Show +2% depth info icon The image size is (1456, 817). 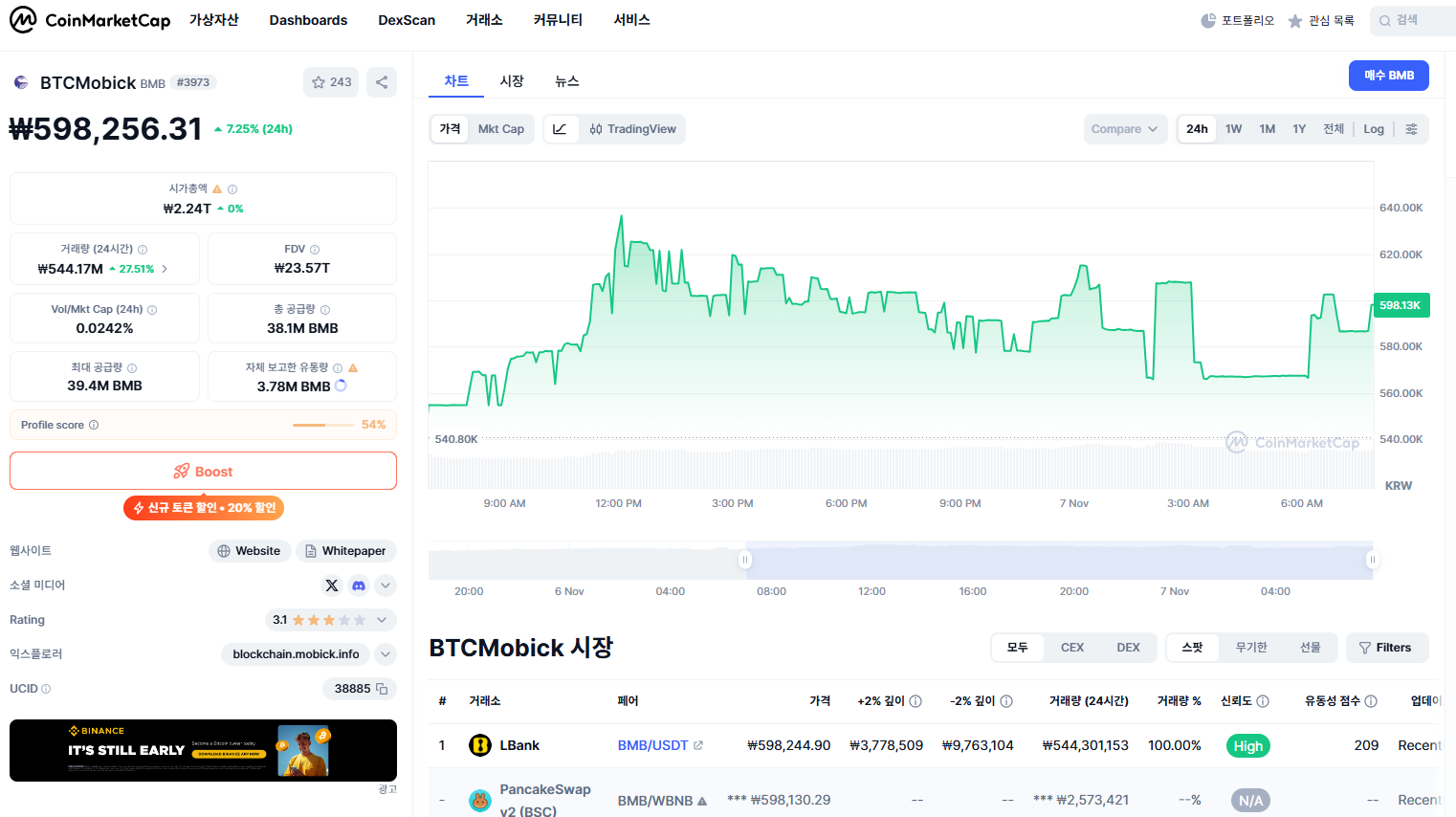pyautogui.click(x=916, y=701)
